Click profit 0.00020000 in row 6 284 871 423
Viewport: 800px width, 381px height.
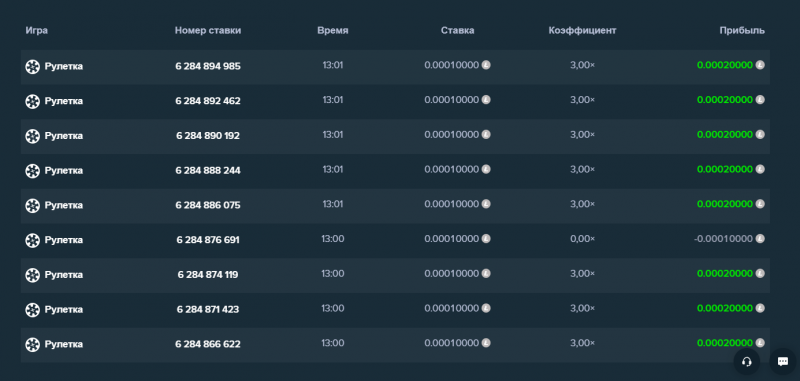(724, 308)
